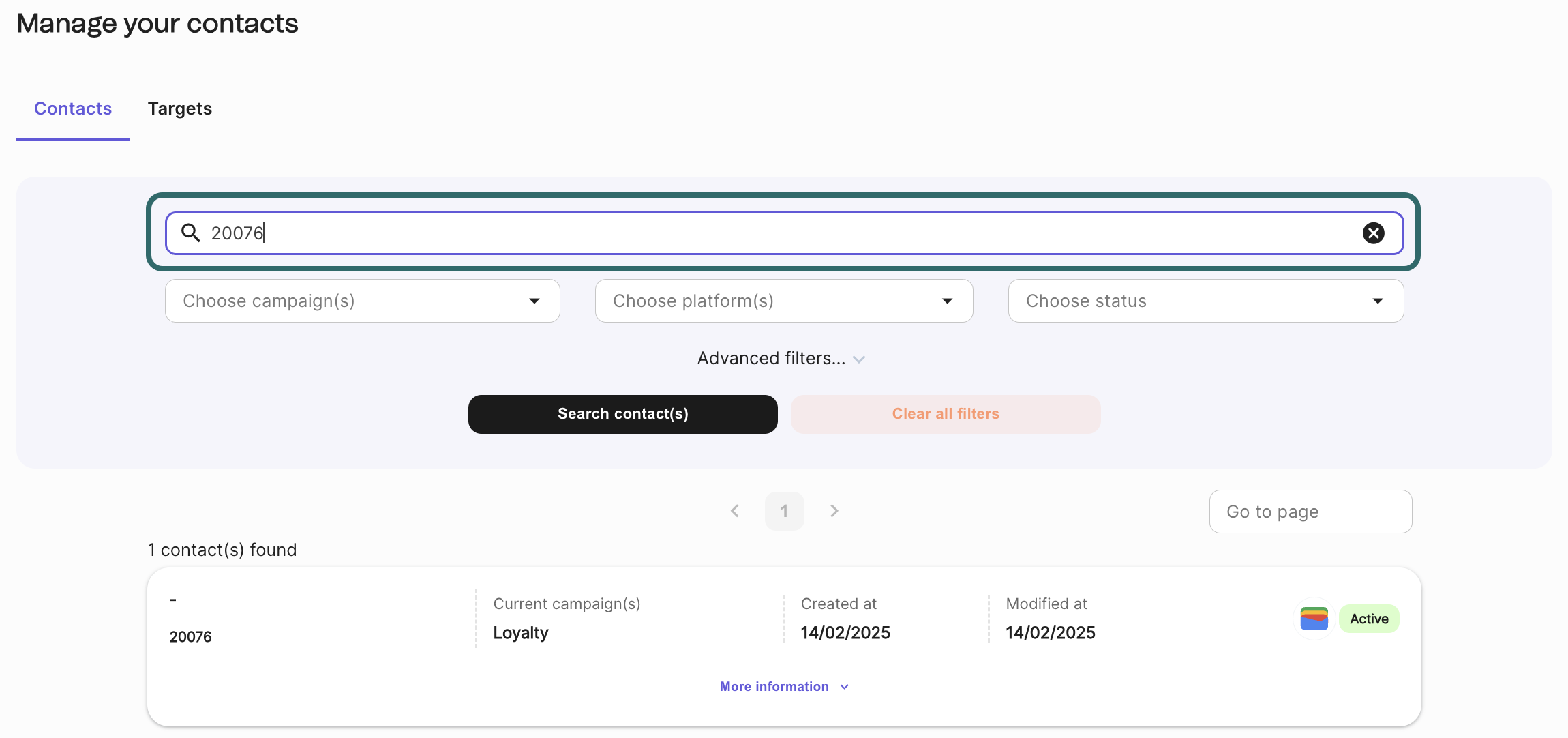Go to next results page arrow
This screenshot has width=1568, height=738.
[834, 511]
